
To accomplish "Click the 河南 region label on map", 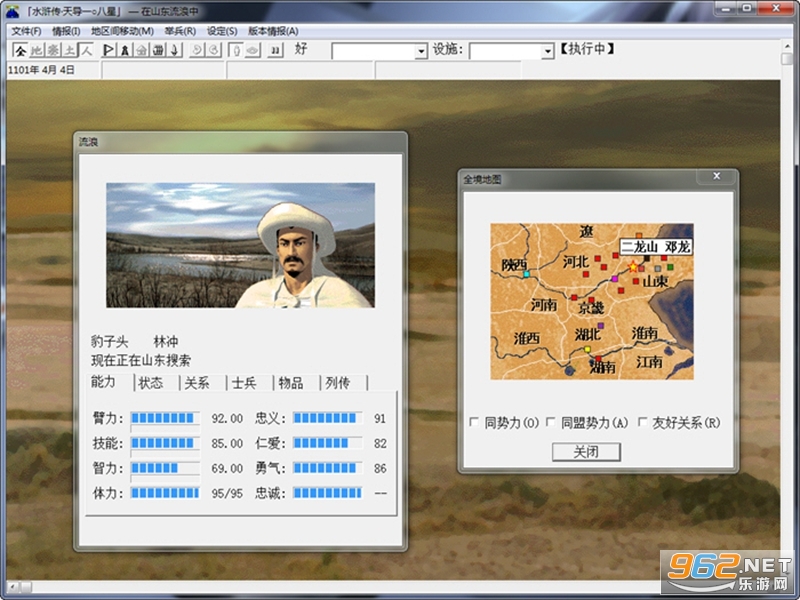I will pyautogui.click(x=544, y=305).
